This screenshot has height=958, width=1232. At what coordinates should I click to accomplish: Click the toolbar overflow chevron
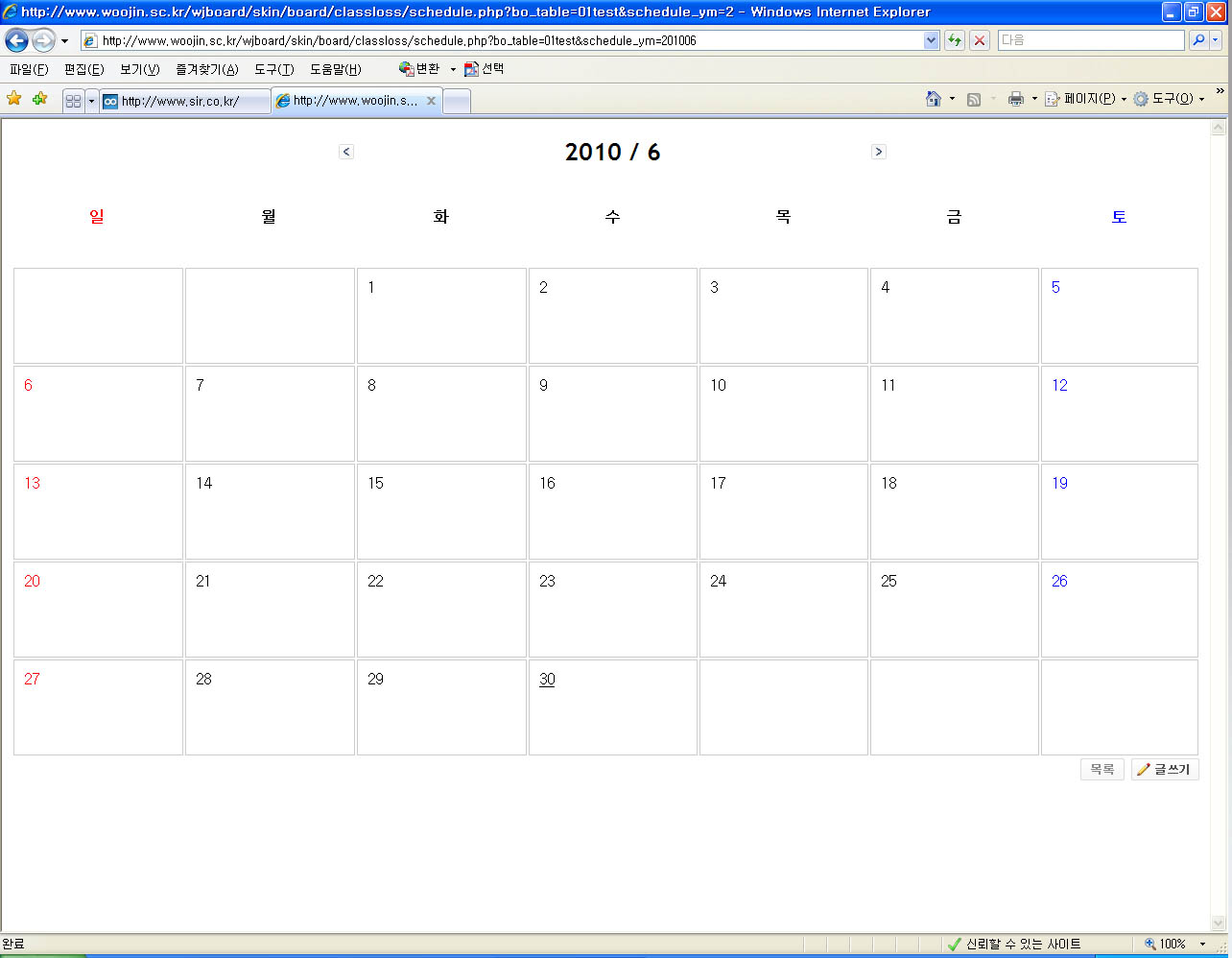1220,92
